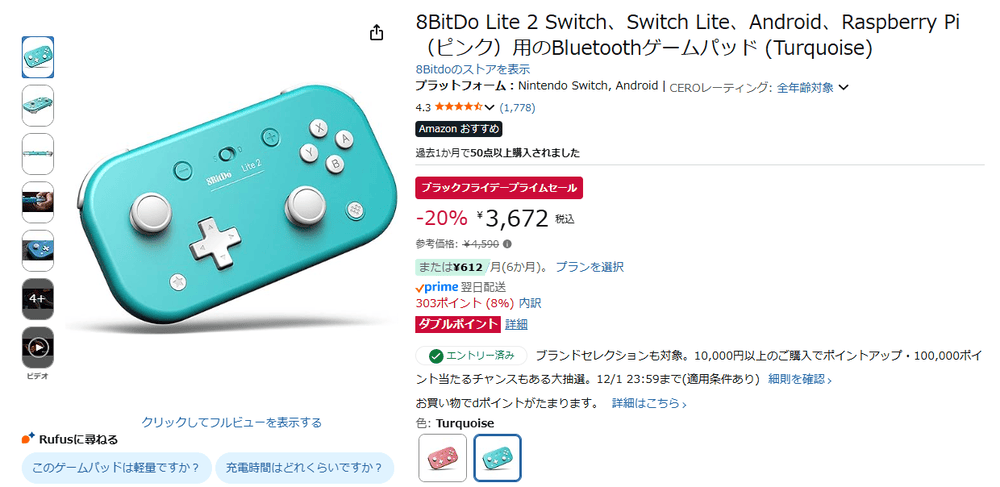
Task: Click the Rufus sparkle icon
Action: click(x=28, y=438)
